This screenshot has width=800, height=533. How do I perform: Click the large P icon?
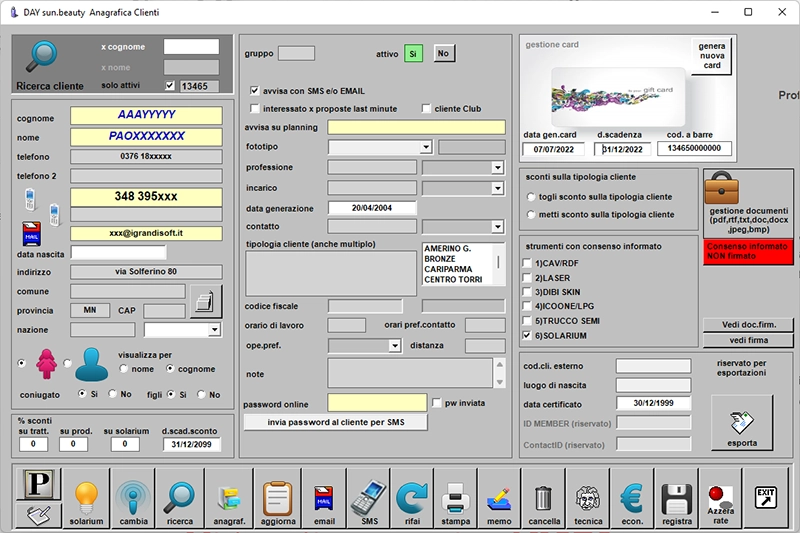(38, 484)
